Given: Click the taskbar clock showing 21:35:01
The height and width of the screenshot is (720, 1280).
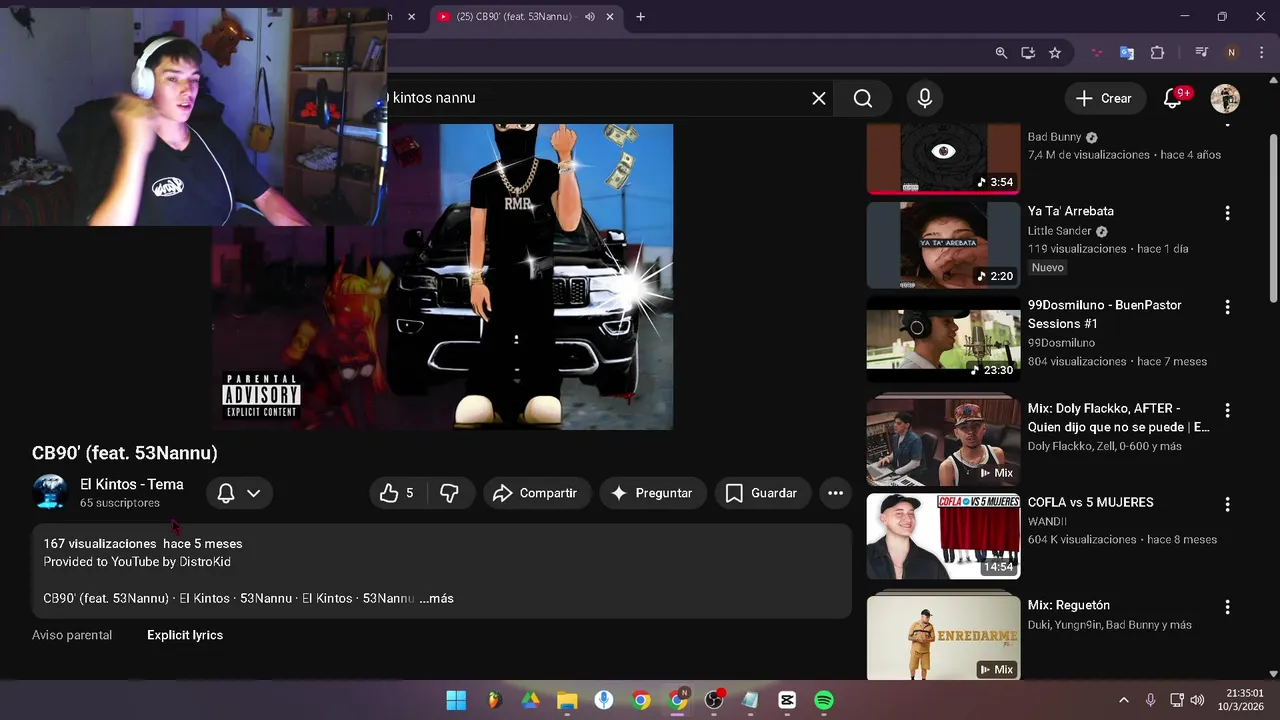Looking at the screenshot, I should [x=1240, y=700].
